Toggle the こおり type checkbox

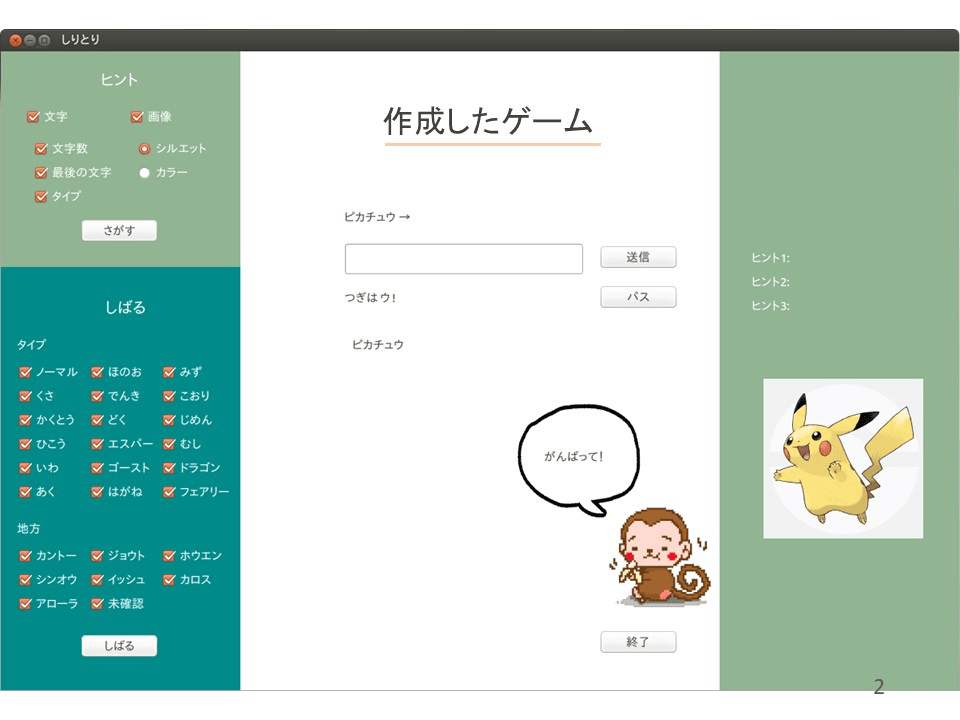pyautogui.click(x=170, y=396)
